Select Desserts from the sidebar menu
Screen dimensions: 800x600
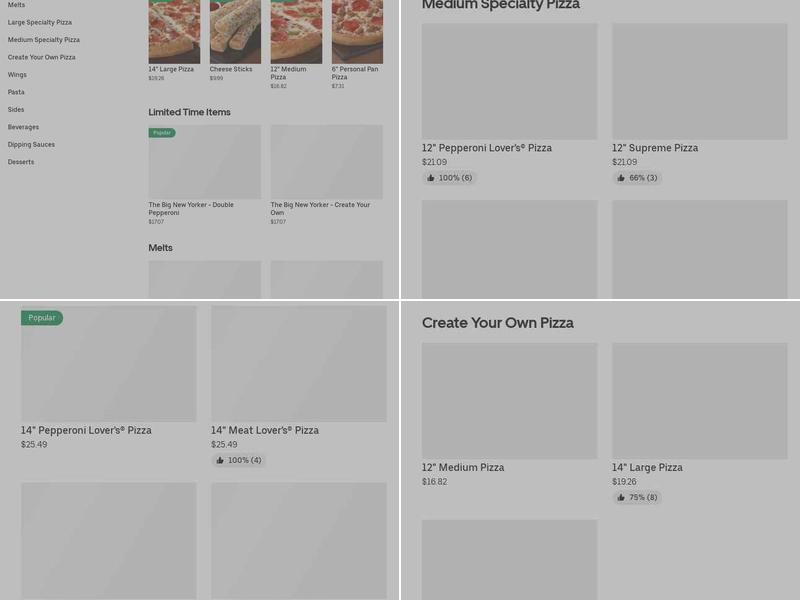[x=21, y=161]
